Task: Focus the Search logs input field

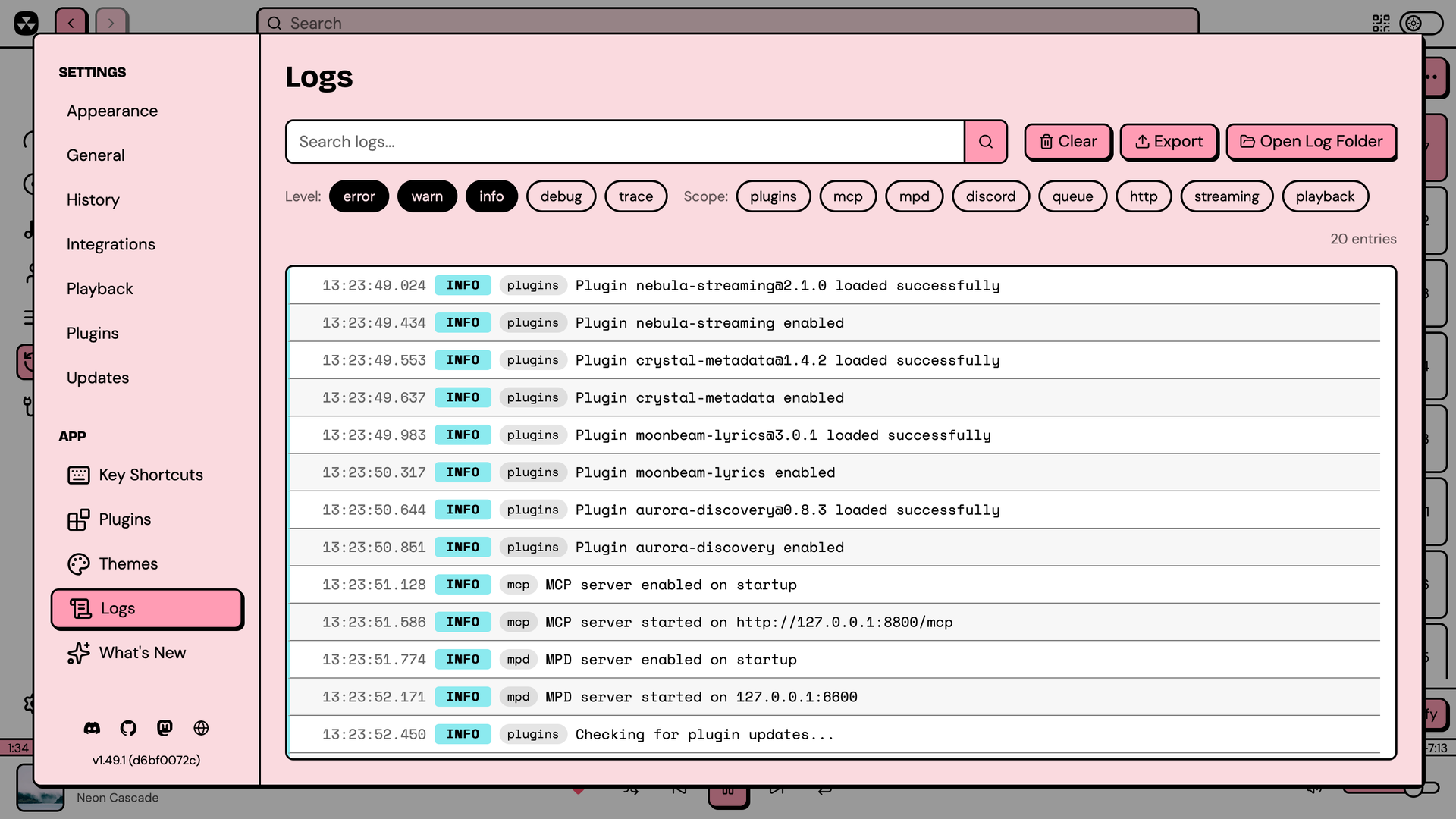Action: tap(625, 142)
